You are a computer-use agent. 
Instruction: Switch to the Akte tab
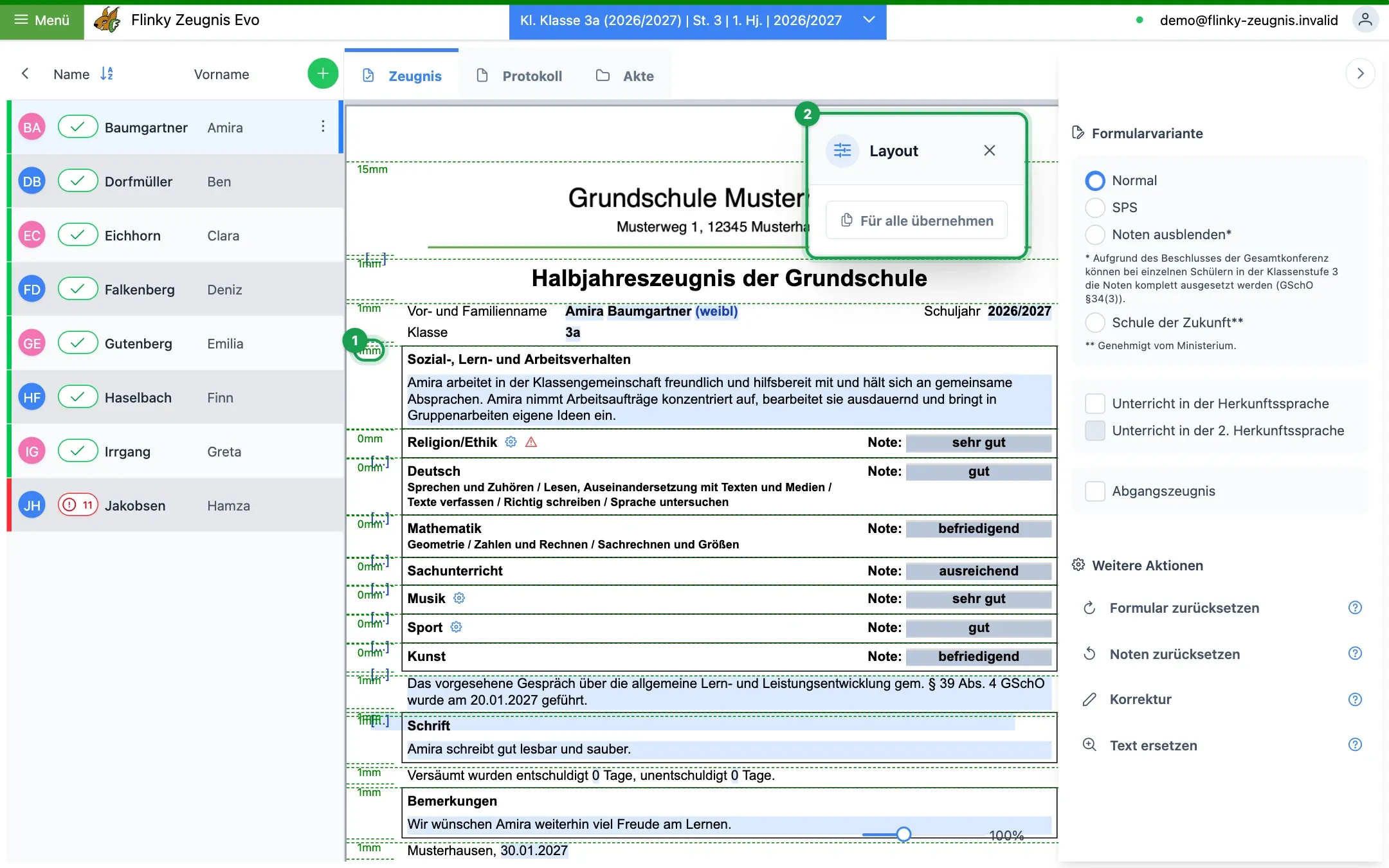(625, 76)
